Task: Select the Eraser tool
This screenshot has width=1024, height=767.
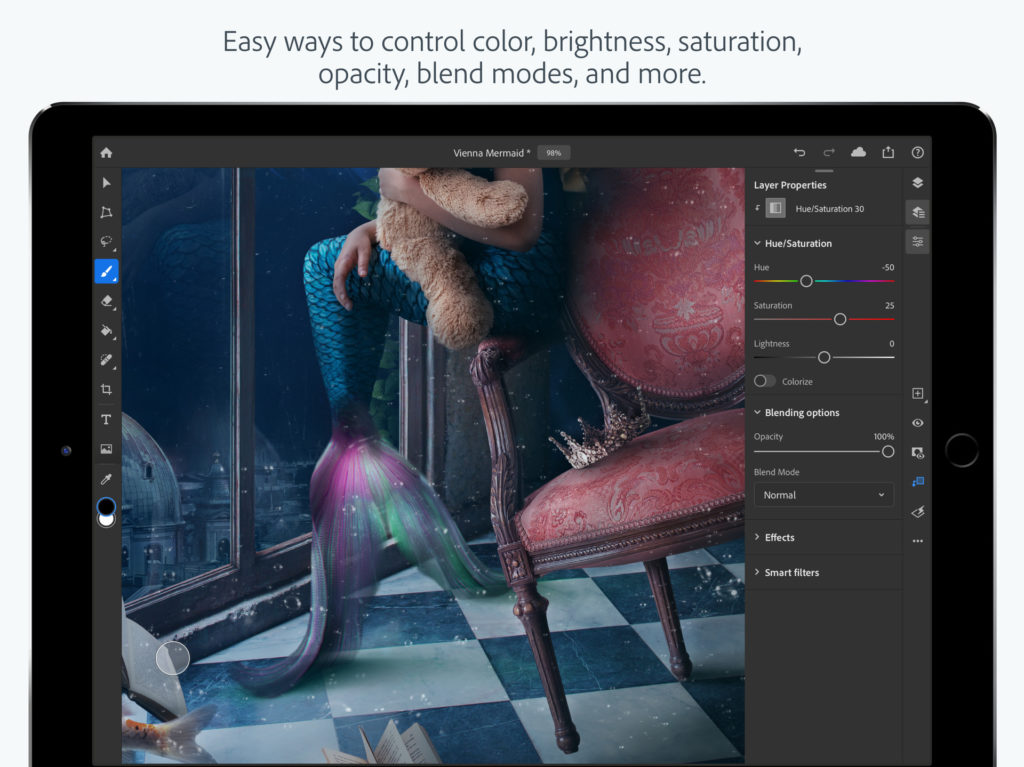Action: tap(106, 301)
